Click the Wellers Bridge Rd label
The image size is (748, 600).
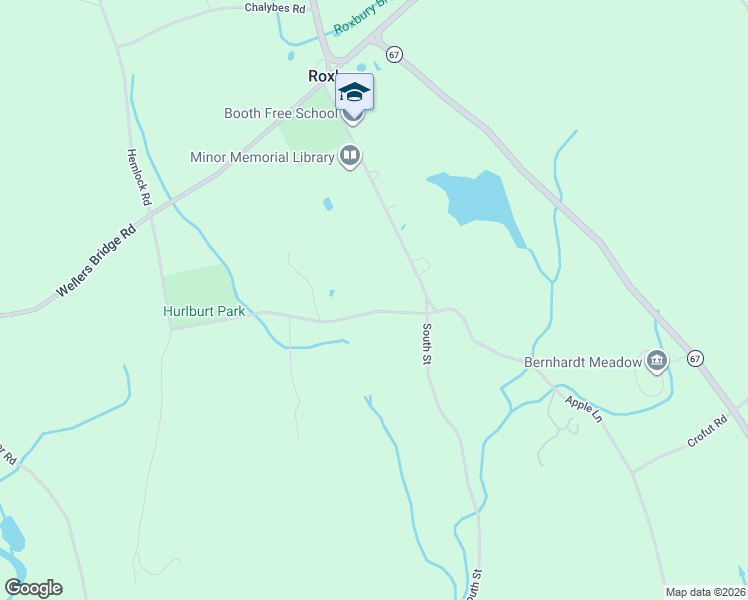point(96,260)
